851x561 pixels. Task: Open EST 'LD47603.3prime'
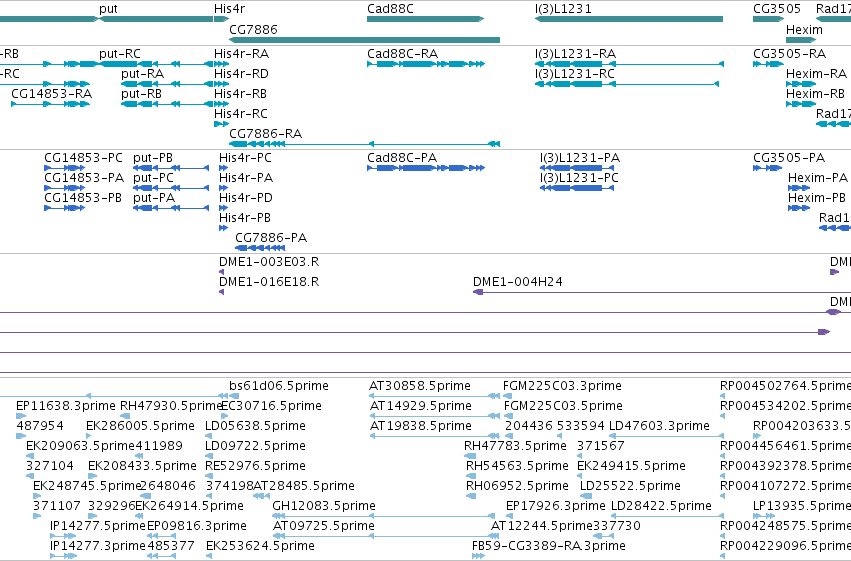click(x=659, y=426)
